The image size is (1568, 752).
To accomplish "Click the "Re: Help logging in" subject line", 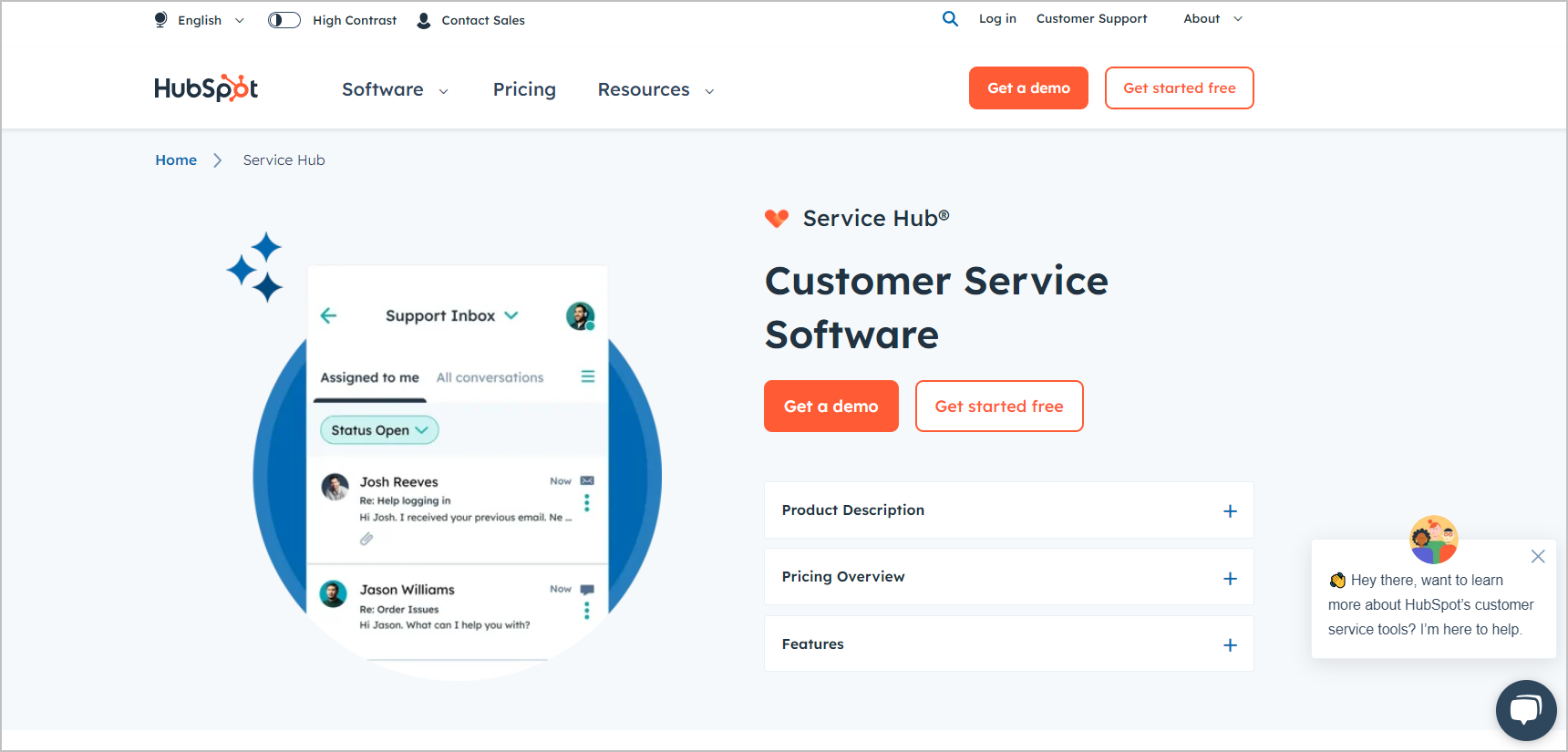I will click(x=405, y=500).
